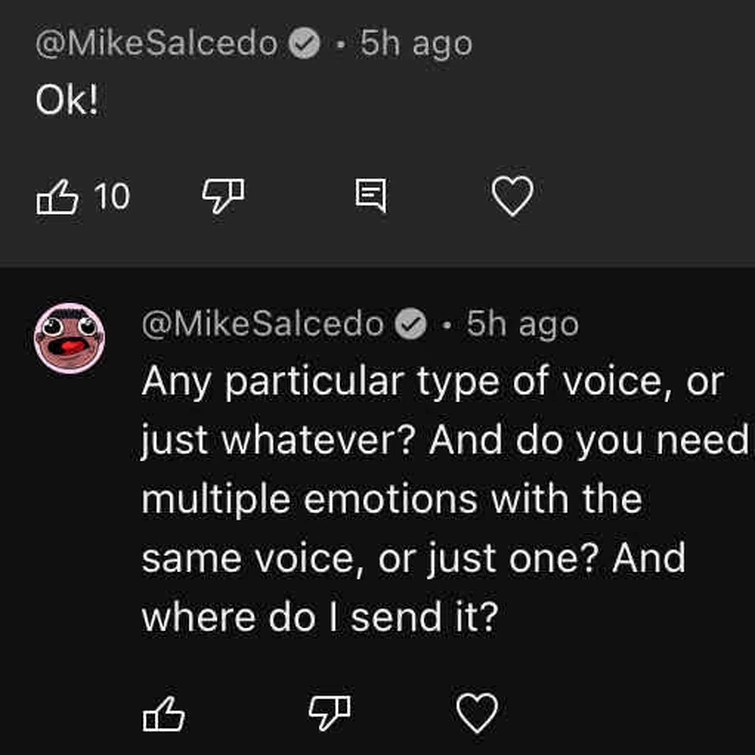Like the "Ok!" comment with thumbs up
755x755 pixels.
point(56,199)
